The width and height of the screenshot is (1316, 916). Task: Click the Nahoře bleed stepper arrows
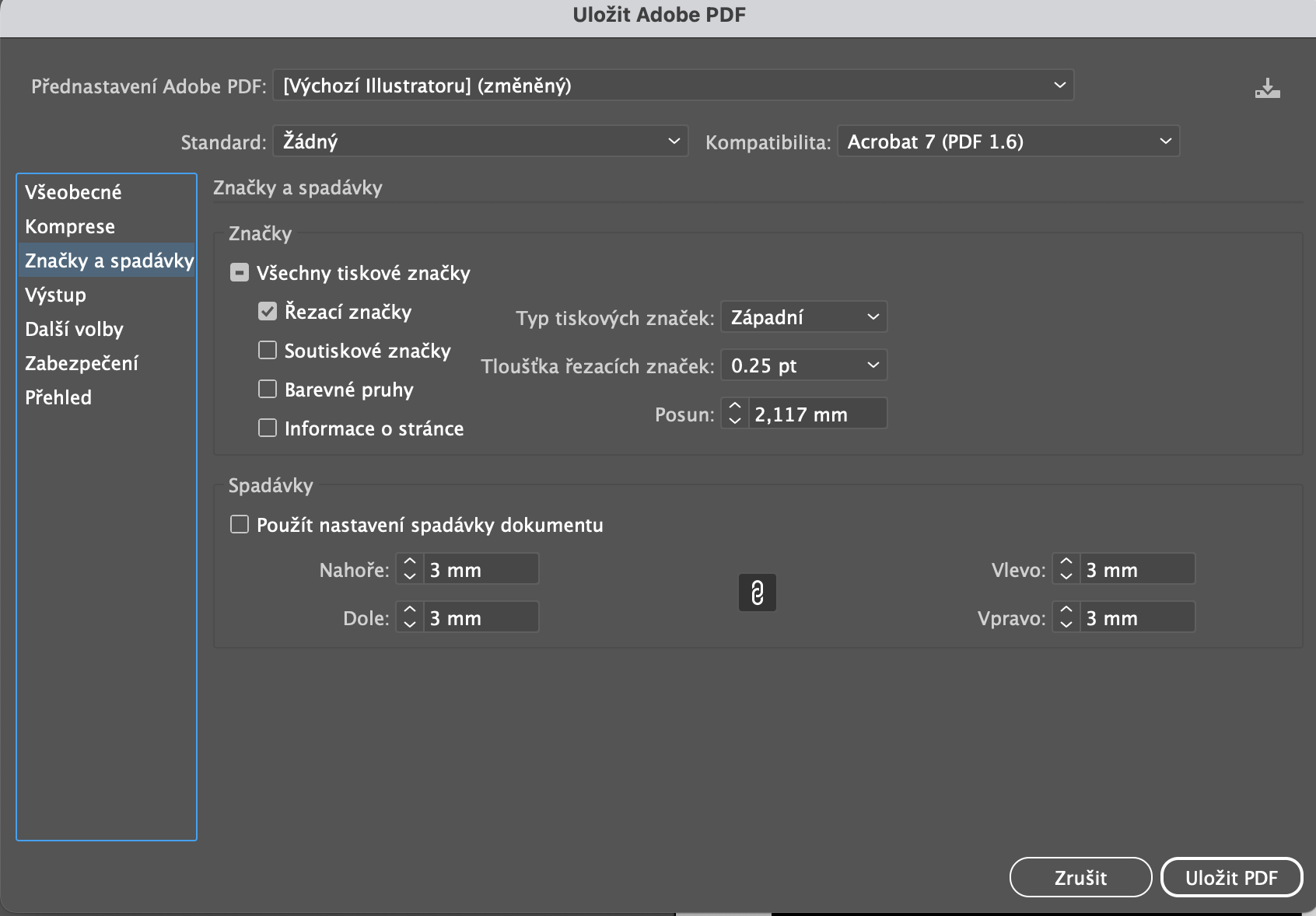410,569
